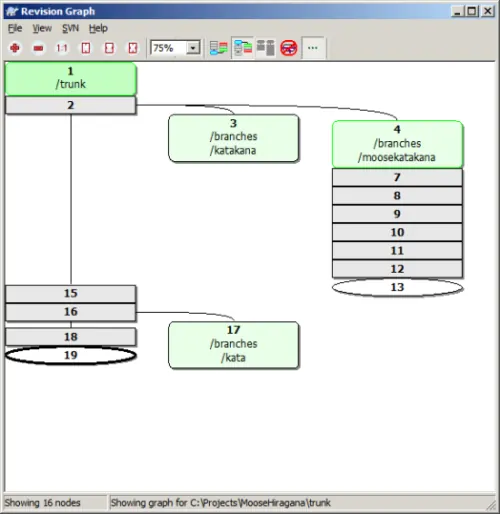Click the fit whole graph icon
The image size is (500, 514).
coord(133,48)
